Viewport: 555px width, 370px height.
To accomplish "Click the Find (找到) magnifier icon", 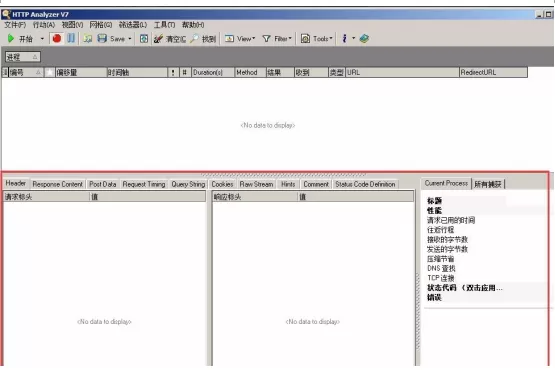I will [194, 39].
